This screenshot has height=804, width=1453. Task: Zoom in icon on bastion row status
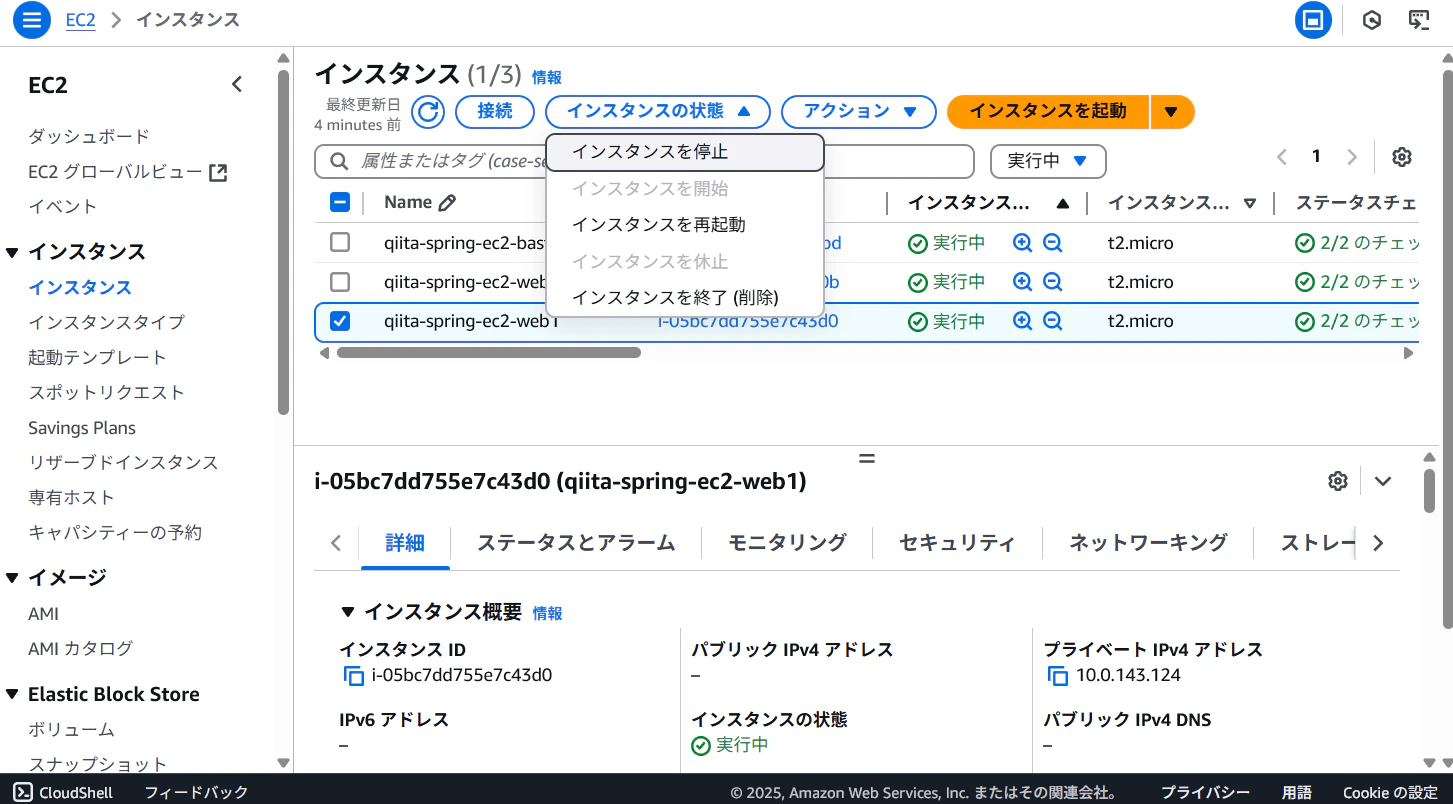[x=1022, y=243]
